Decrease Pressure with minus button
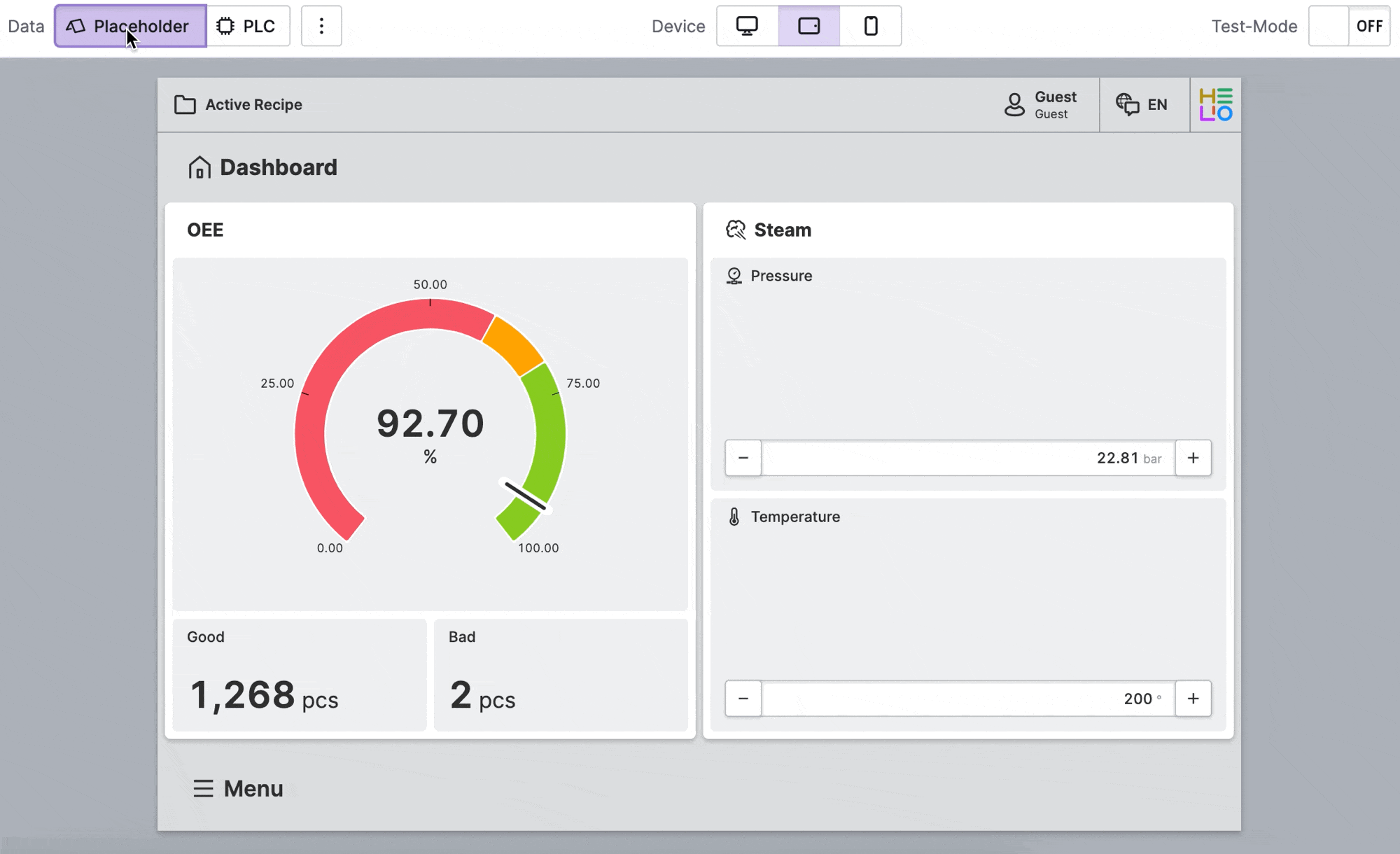Image resolution: width=1400 pixels, height=854 pixels. [743, 458]
